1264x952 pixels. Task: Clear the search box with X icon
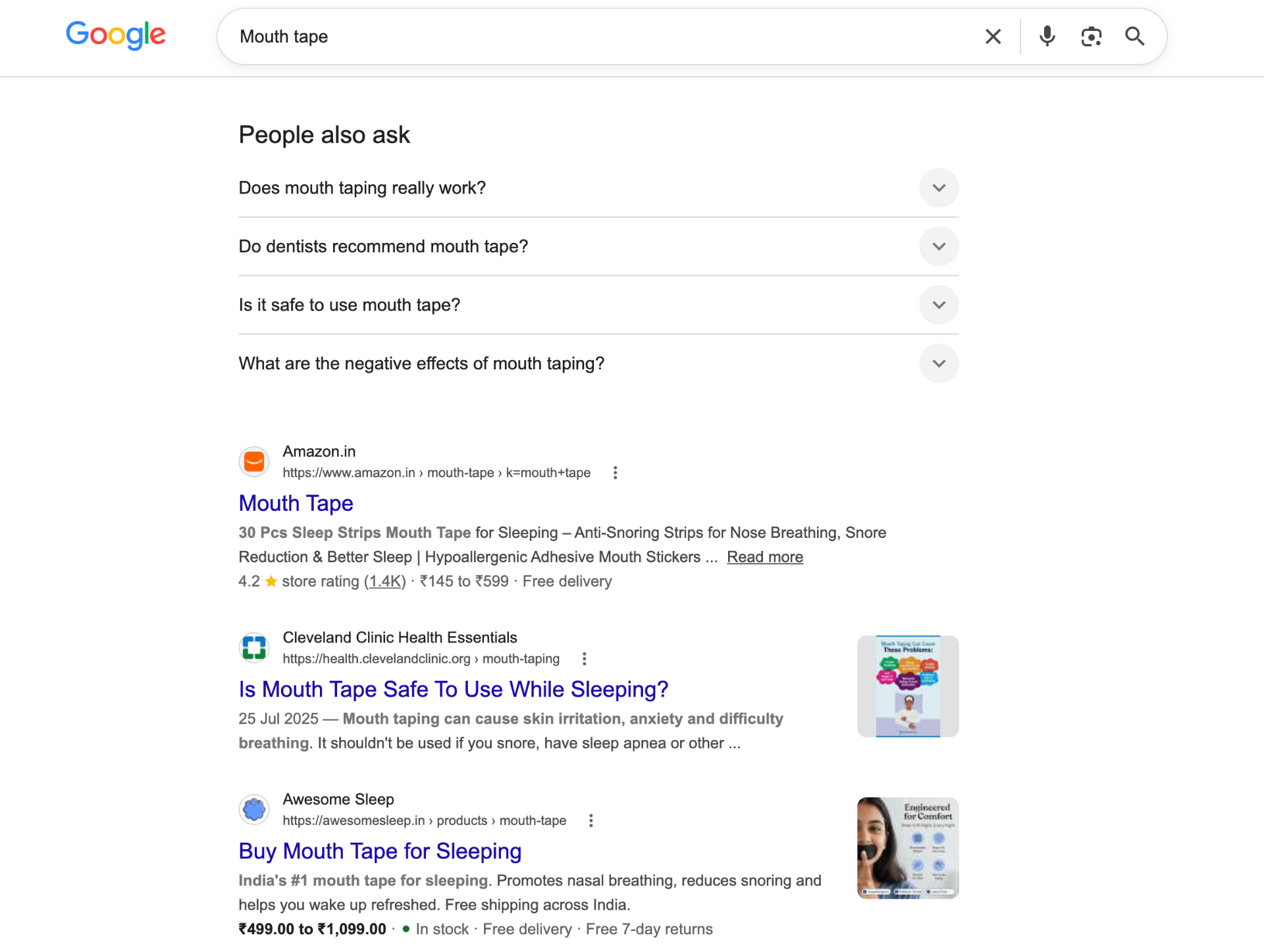click(x=993, y=36)
